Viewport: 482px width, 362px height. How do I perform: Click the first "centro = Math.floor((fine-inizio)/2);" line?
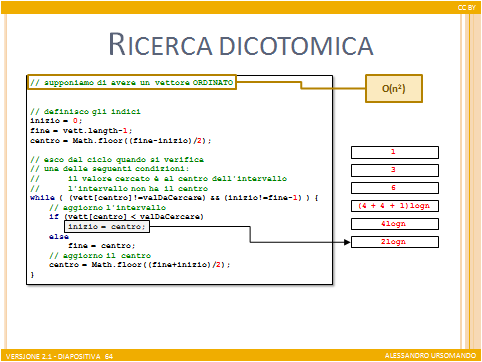(x=121, y=140)
